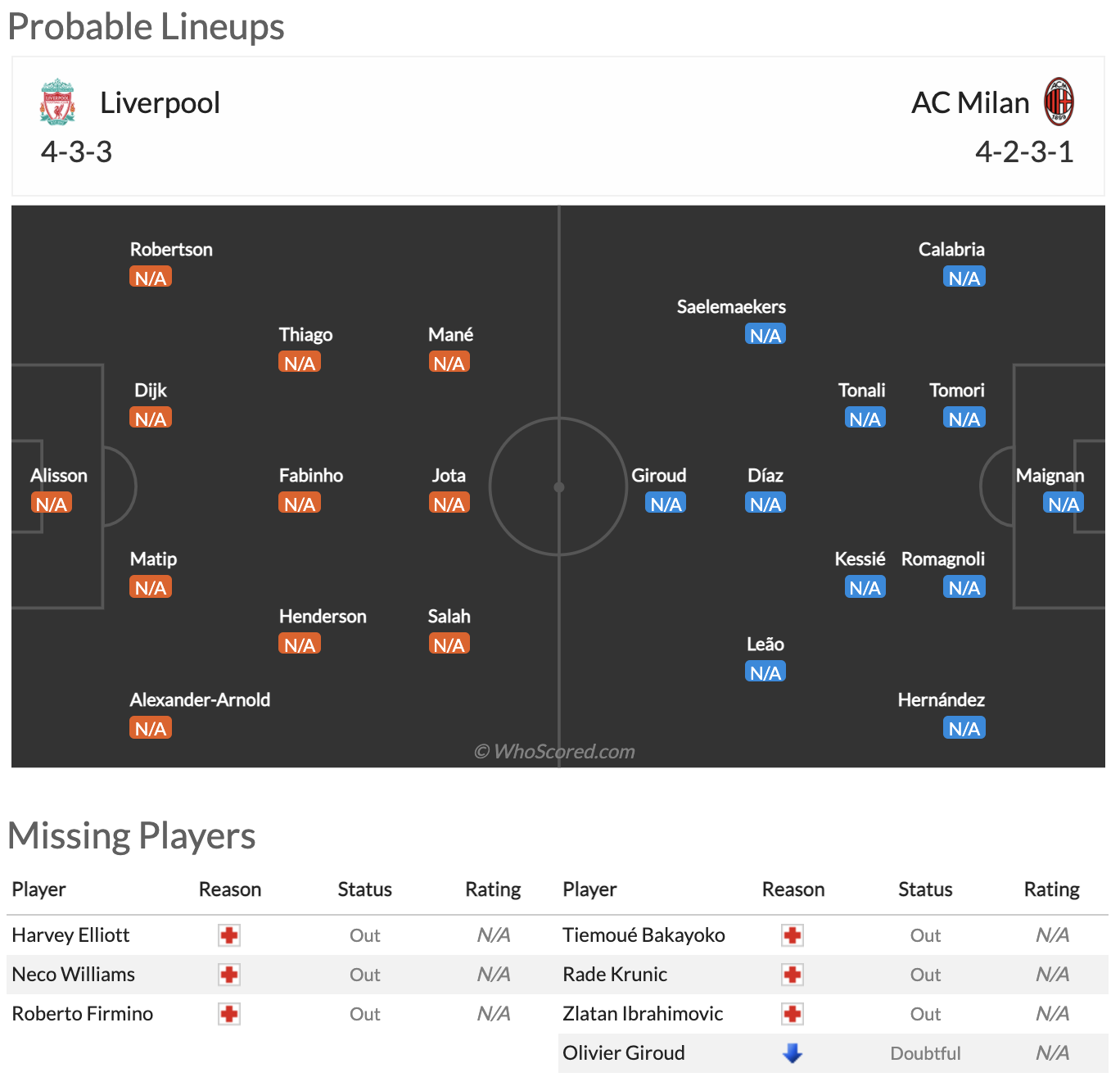Open Olivier Giroud in missing players table
The height and width of the screenshot is (1086, 1120).
[624, 1053]
